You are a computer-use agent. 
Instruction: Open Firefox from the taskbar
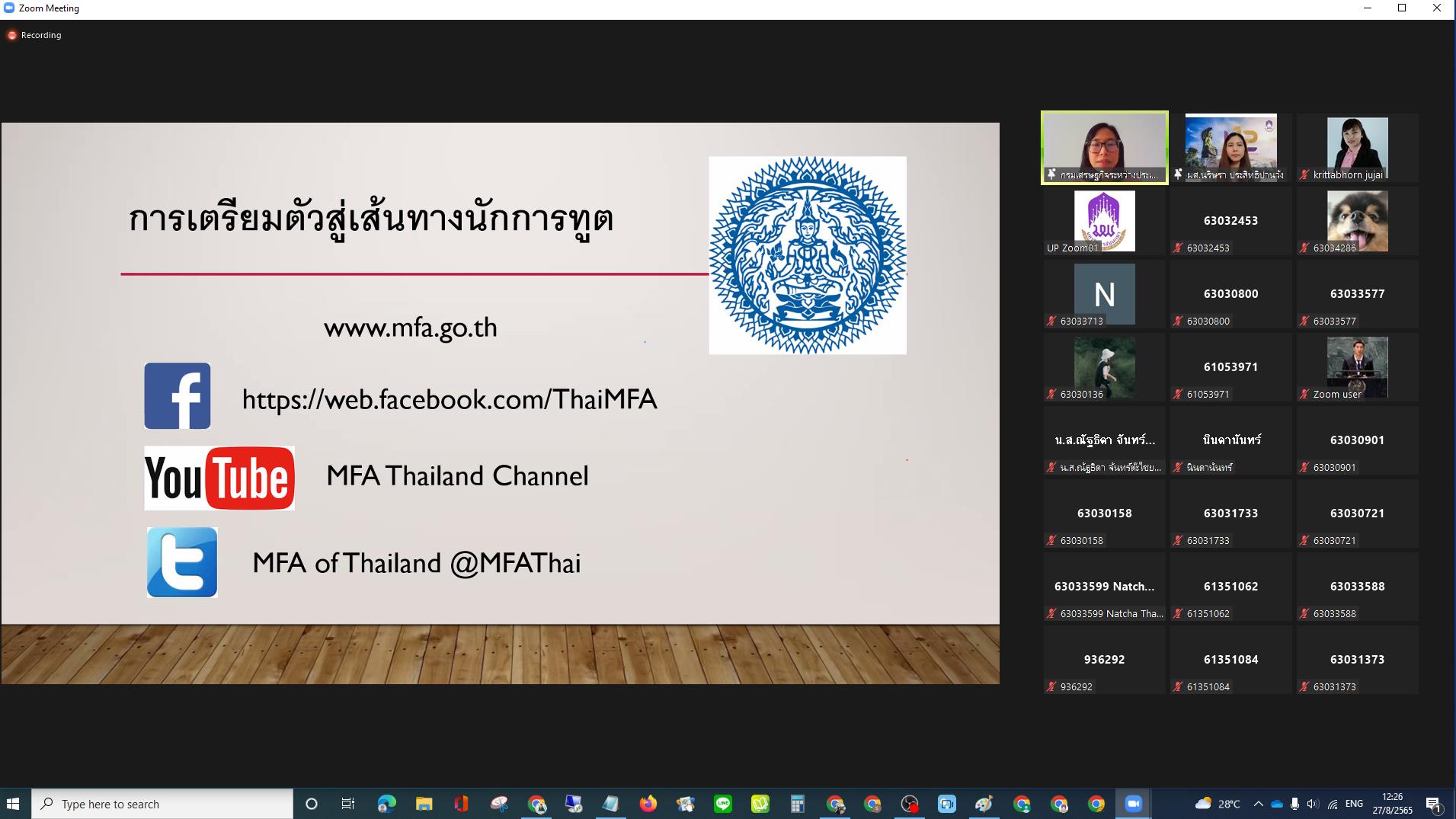pyautogui.click(x=648, y=804)
